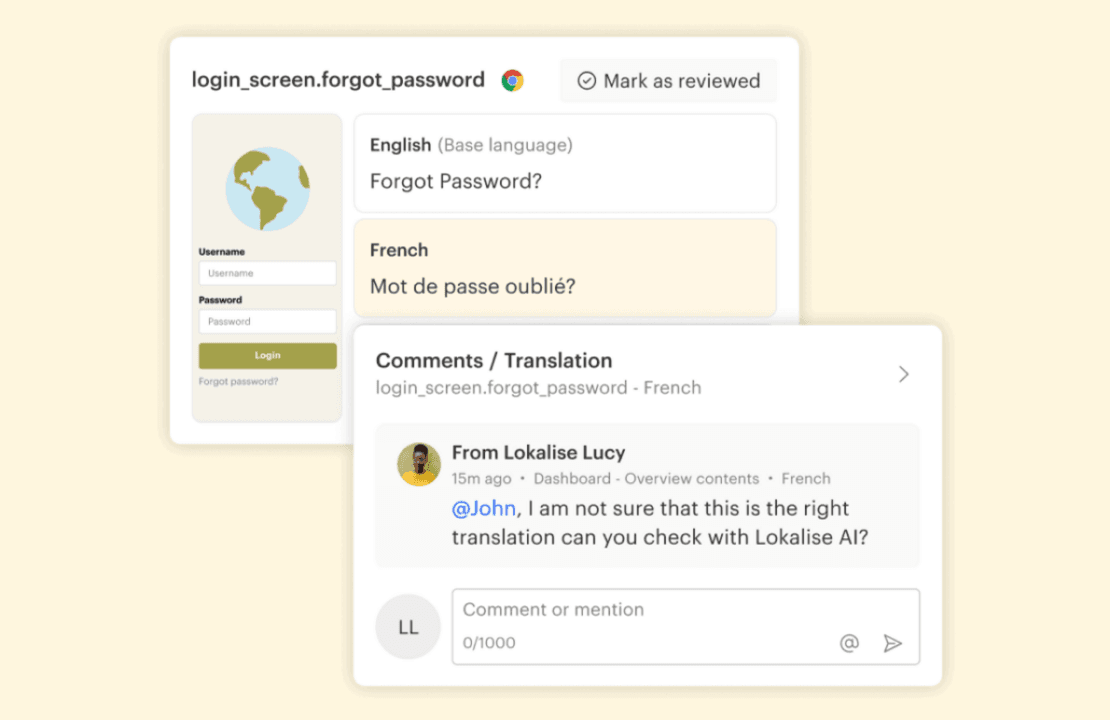Click the @John mention in Lucy's comment
Image resolution: width=1110 pixels, height=720 pixels.
tap(484, 508)
